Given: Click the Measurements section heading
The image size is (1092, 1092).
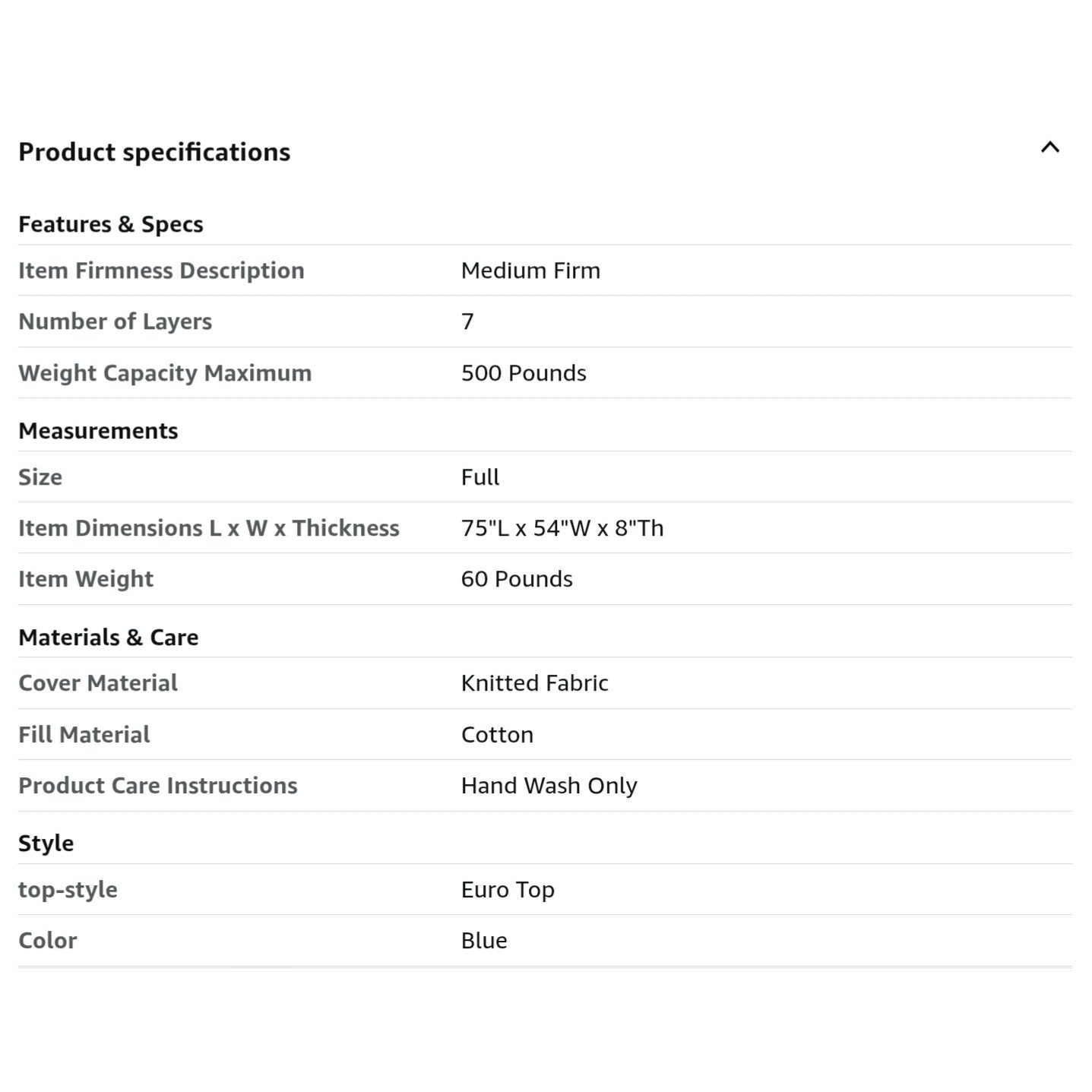Looking at the screenshot, I should click(x=98, y=431).
